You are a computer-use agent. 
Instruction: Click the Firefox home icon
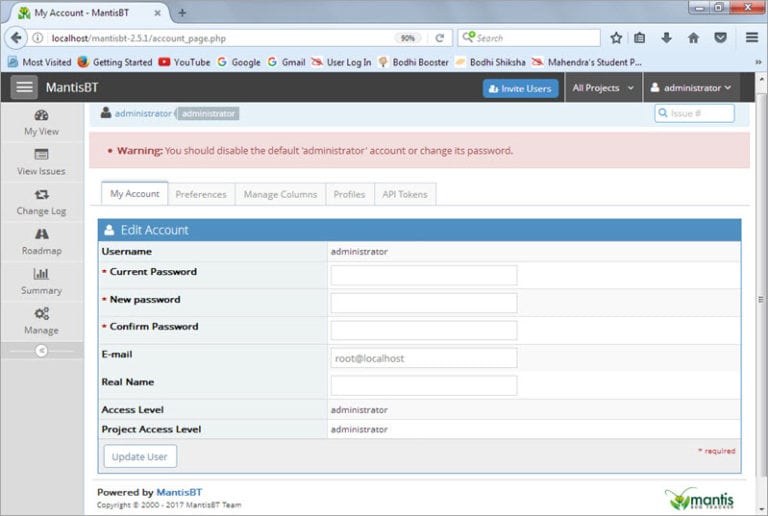click(693, 38)
